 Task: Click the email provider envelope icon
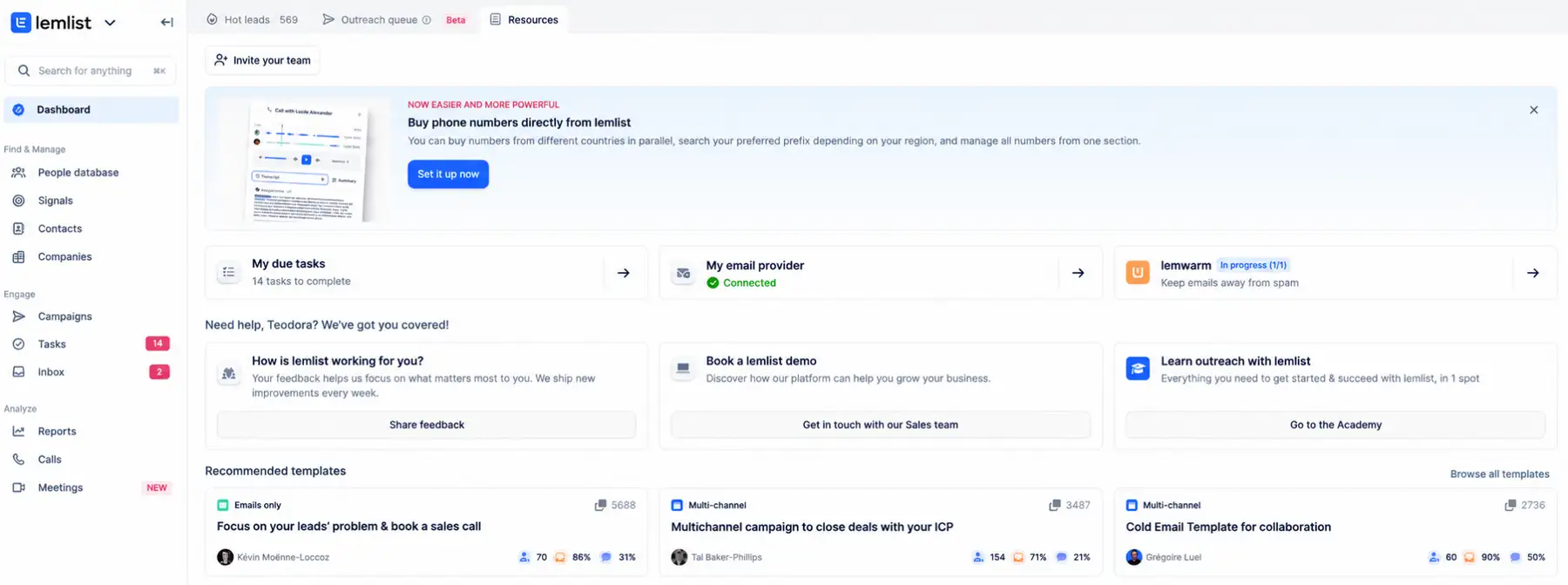pyautogui.click(x=684, y=273)
